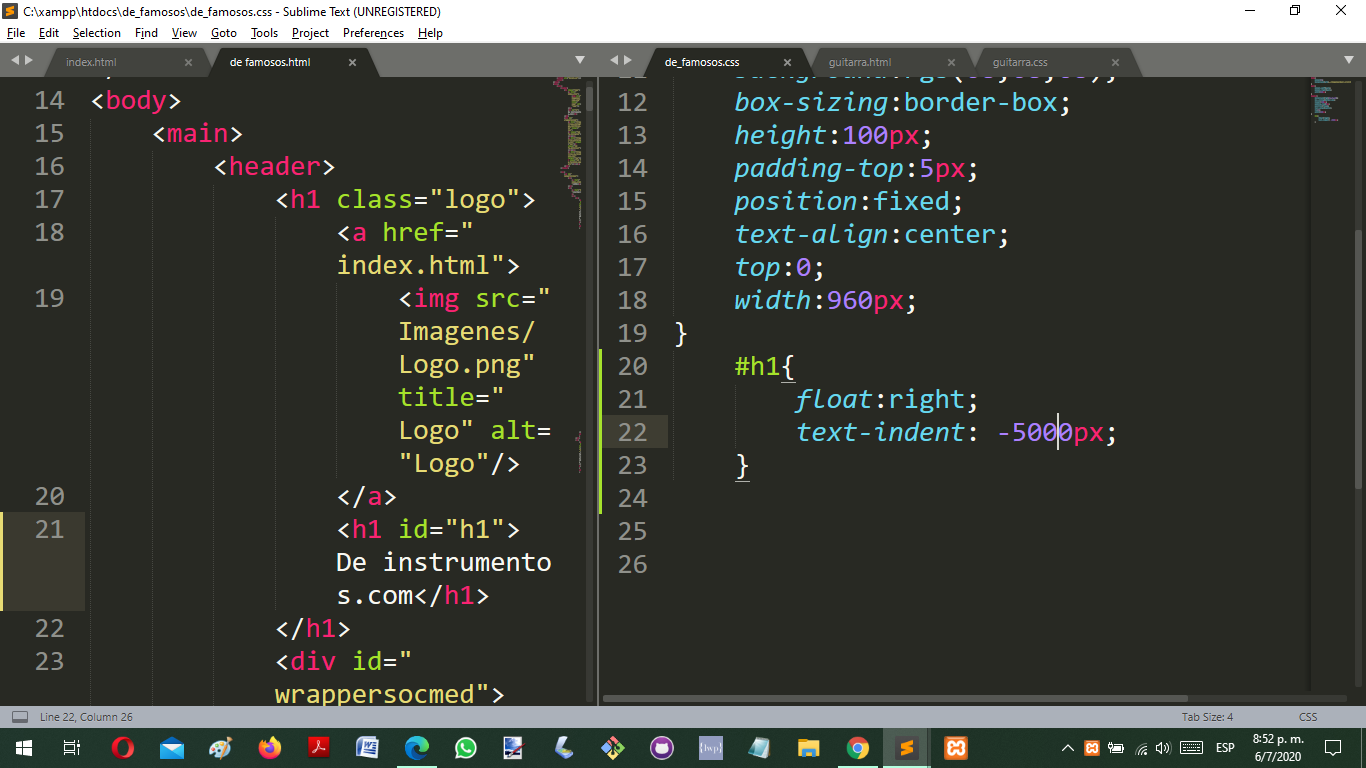Close the index.html tab

188,62
